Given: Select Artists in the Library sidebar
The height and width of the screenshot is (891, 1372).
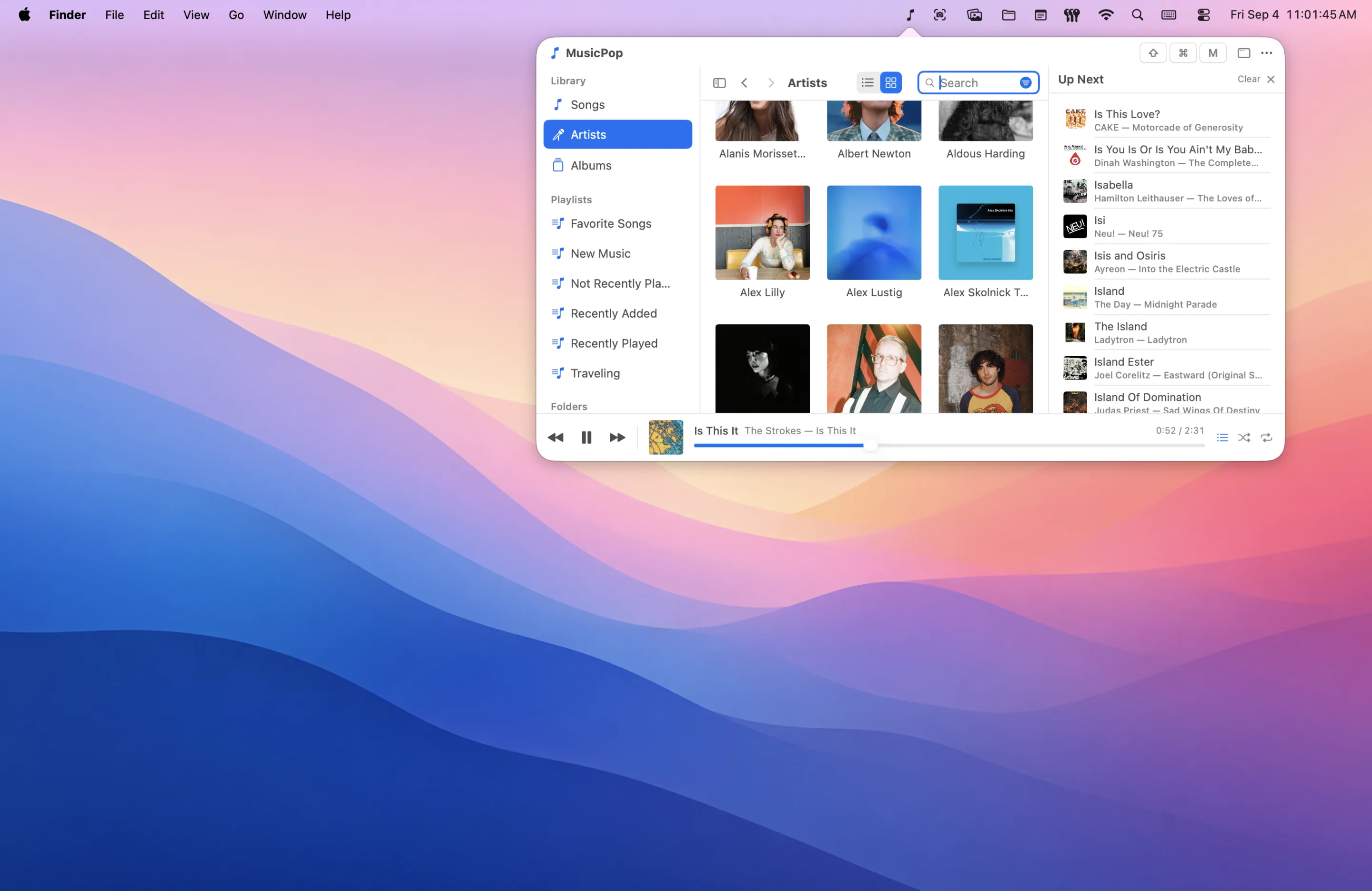Looking at the screenshot, I should point(617,134).
